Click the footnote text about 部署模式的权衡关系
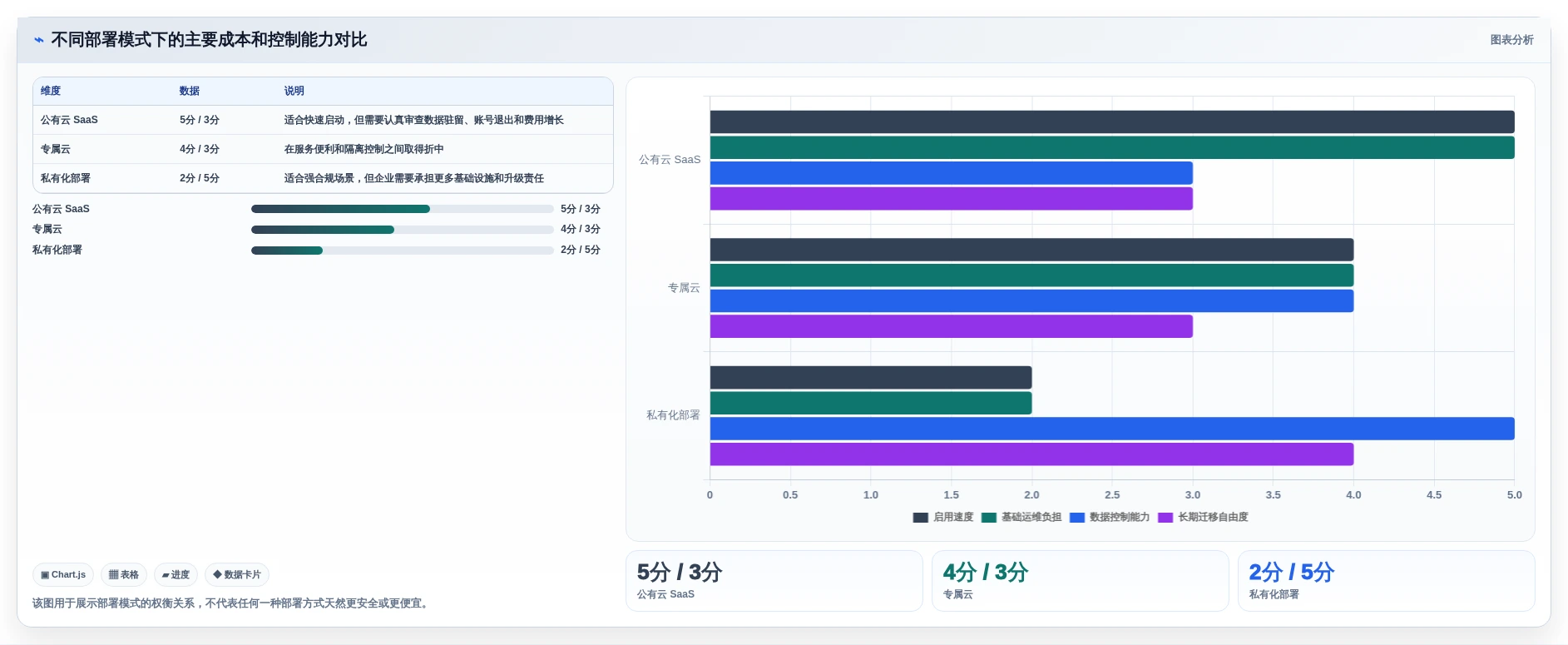 232,603
